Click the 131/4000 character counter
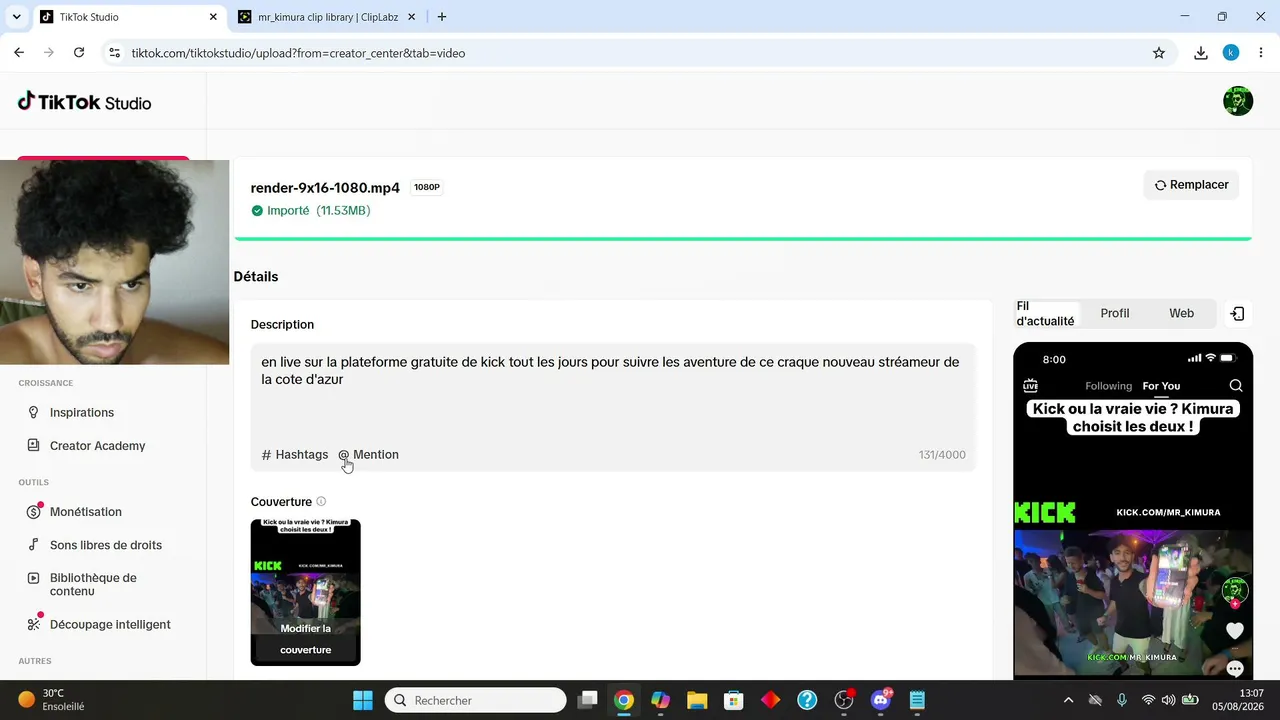Screen dimensions: 1280x720 click(942, 455)
